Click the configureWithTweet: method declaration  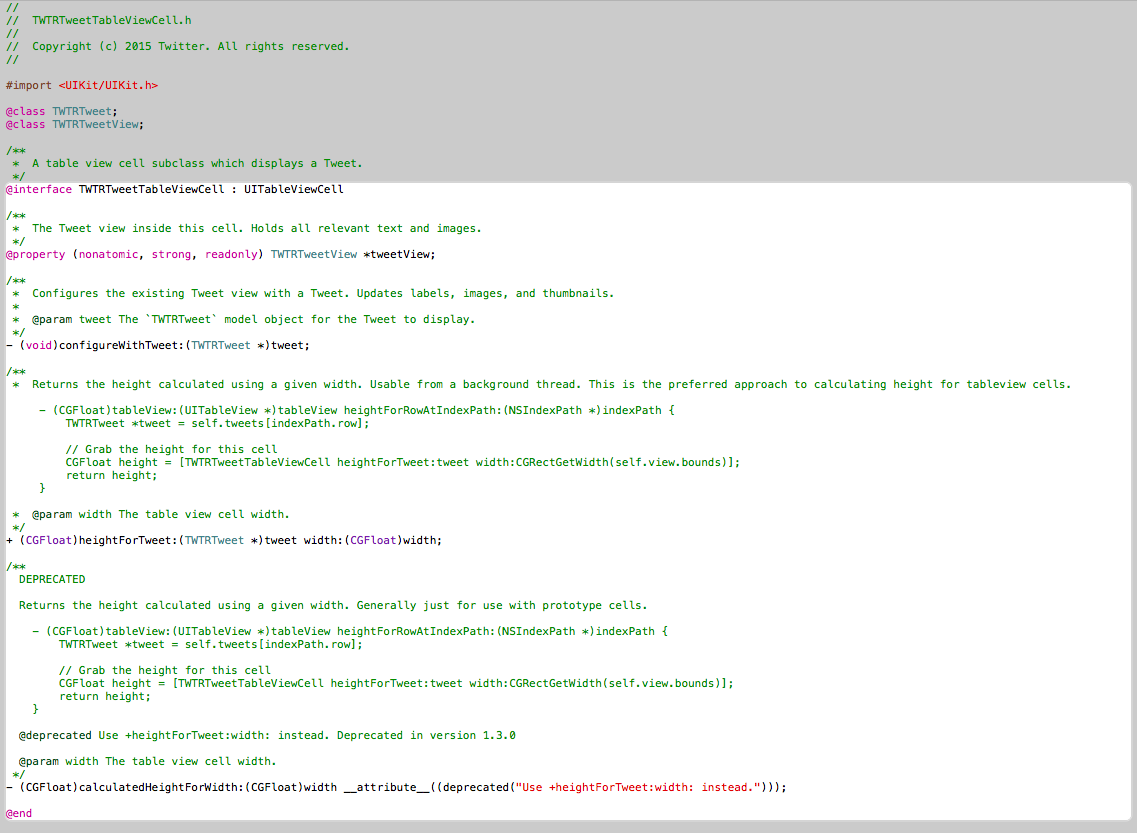pos(157,346)
